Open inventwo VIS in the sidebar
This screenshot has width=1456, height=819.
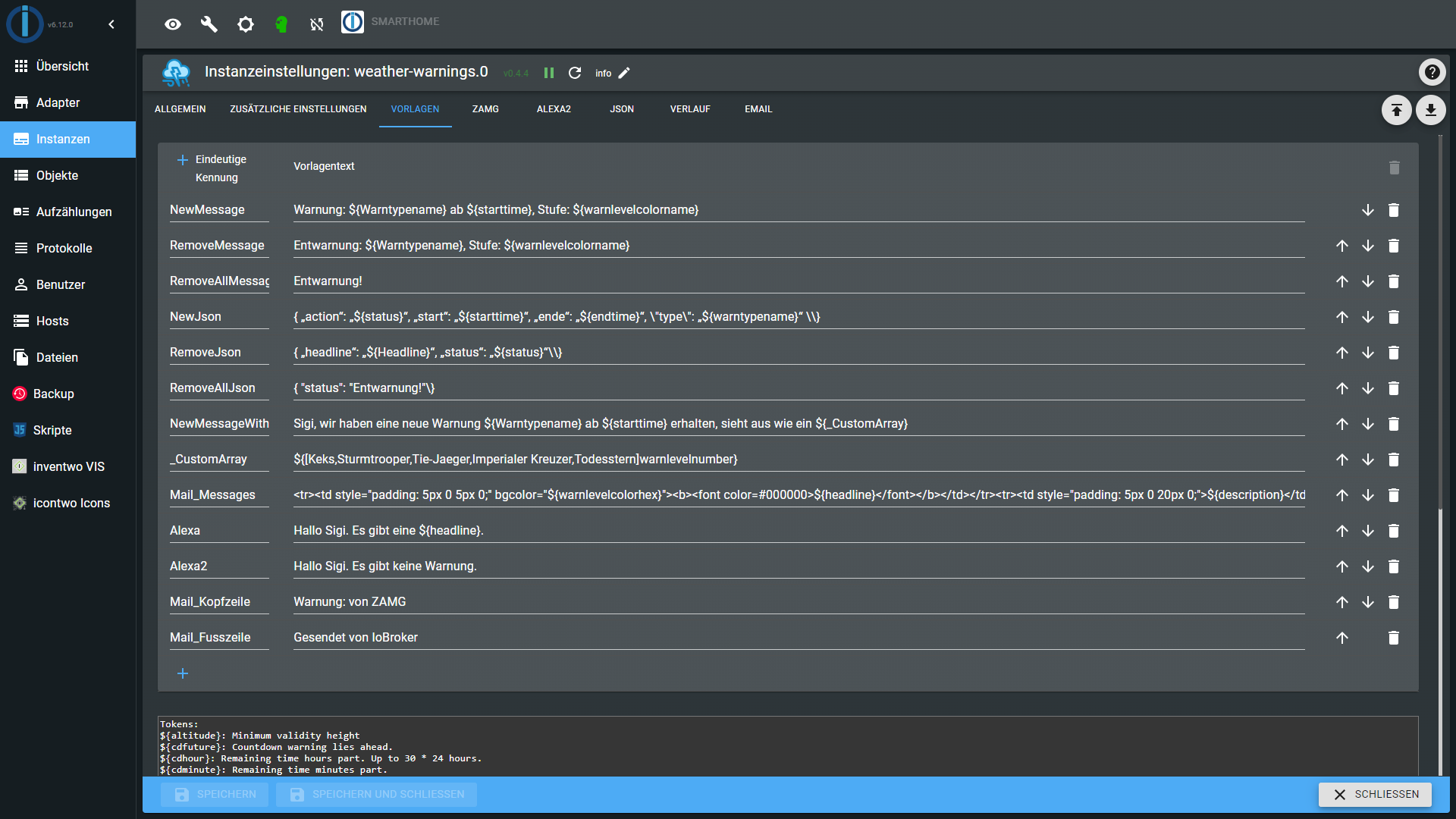(x=68, y=466)
